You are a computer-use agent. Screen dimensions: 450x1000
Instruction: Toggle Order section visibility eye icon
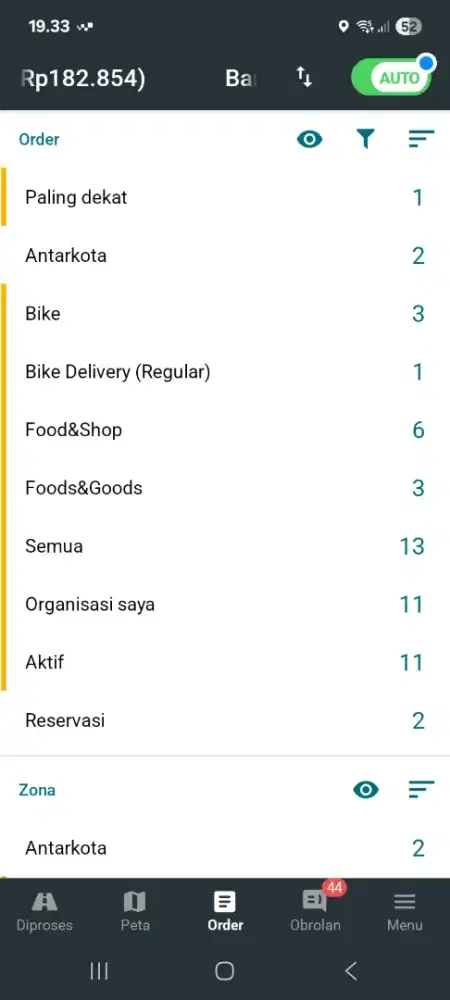310,139
